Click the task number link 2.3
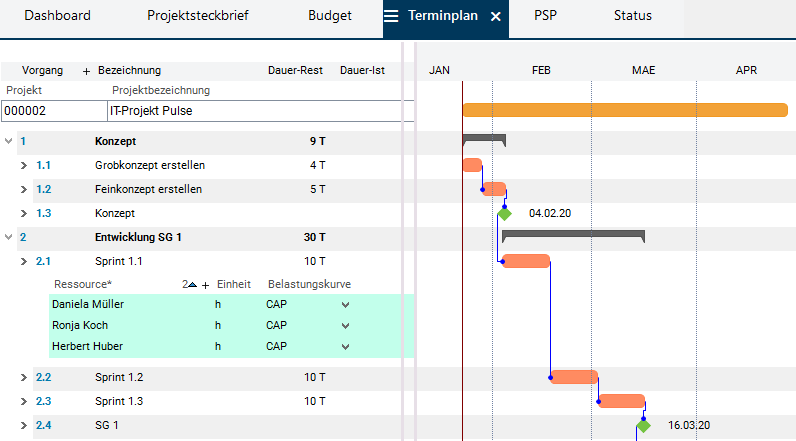This screenshot has height=441, width=796. click(43, 402)
